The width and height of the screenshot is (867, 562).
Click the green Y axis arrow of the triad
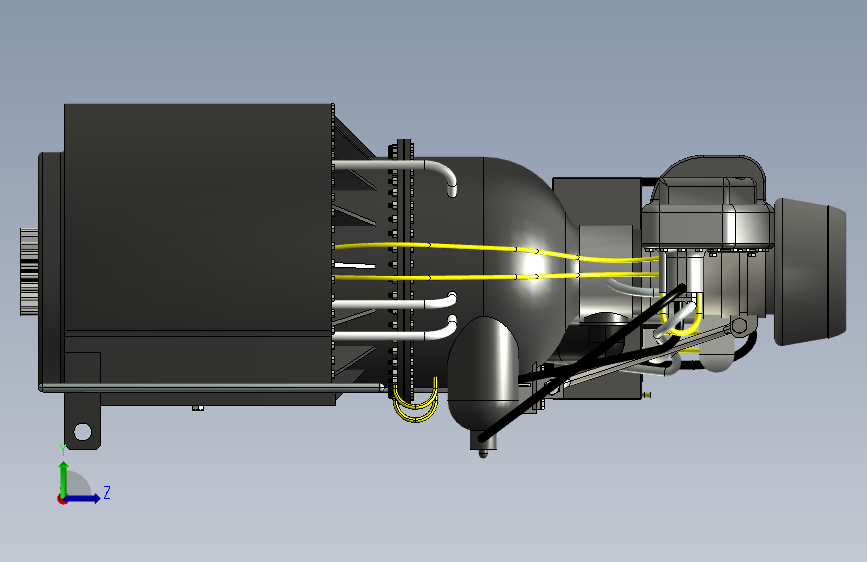tap(64, 478)
